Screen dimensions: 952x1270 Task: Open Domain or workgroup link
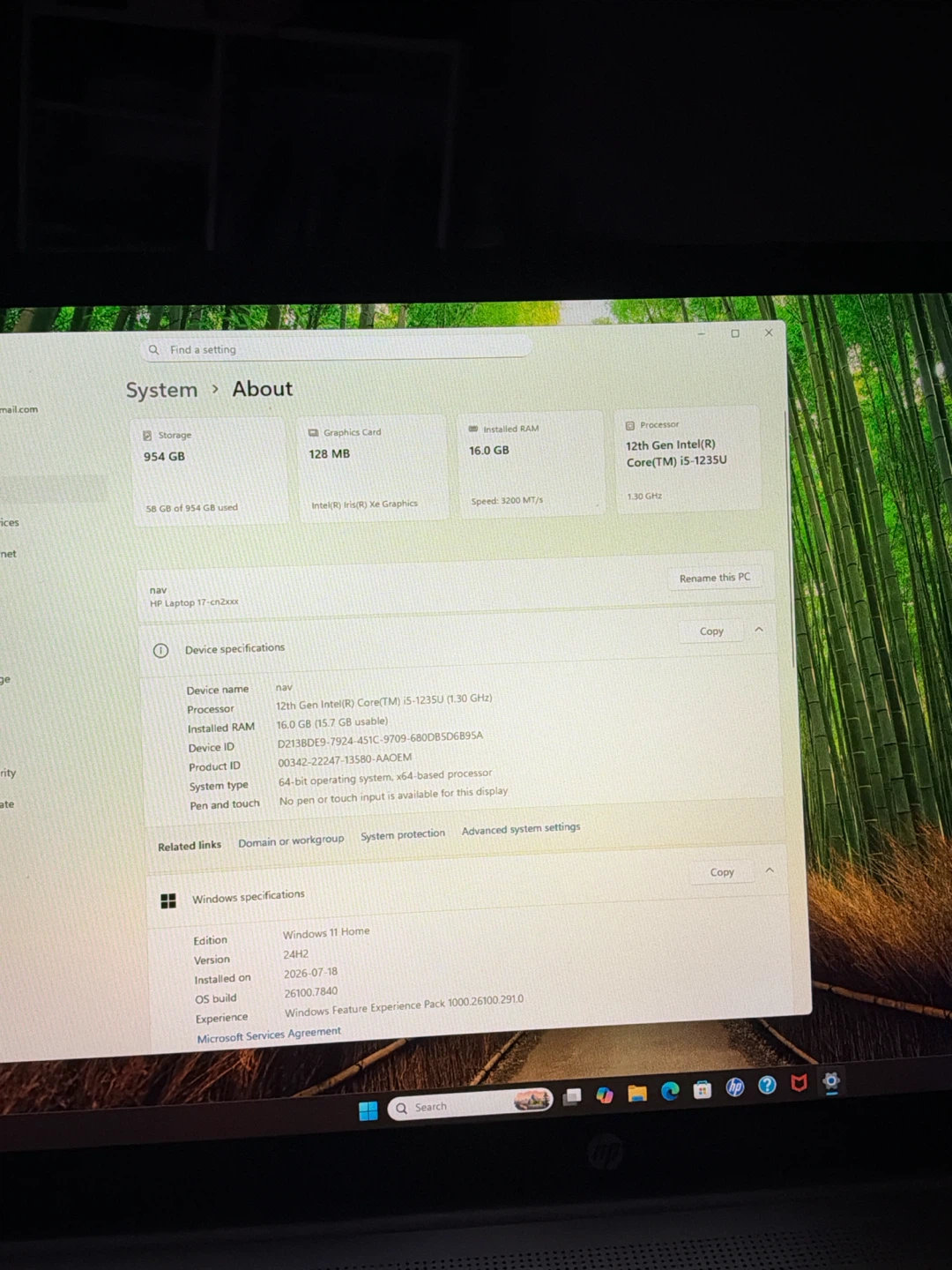pos(291,841)
